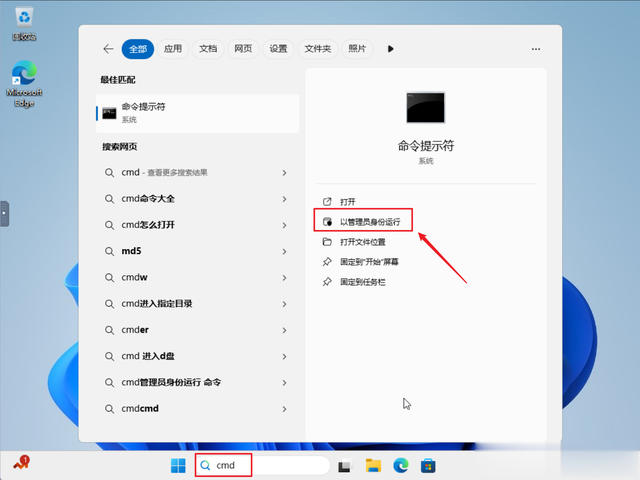Select the md5 suggestion
This screenshot has height=480, width=640.
pos(198,251)
